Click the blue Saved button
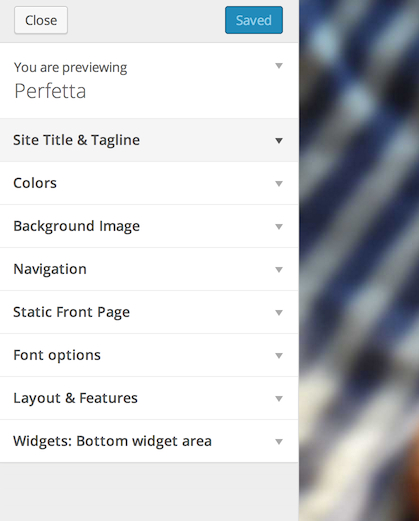Image resolution: width=419 pixels, height=521 pixels. click(254, 20)
